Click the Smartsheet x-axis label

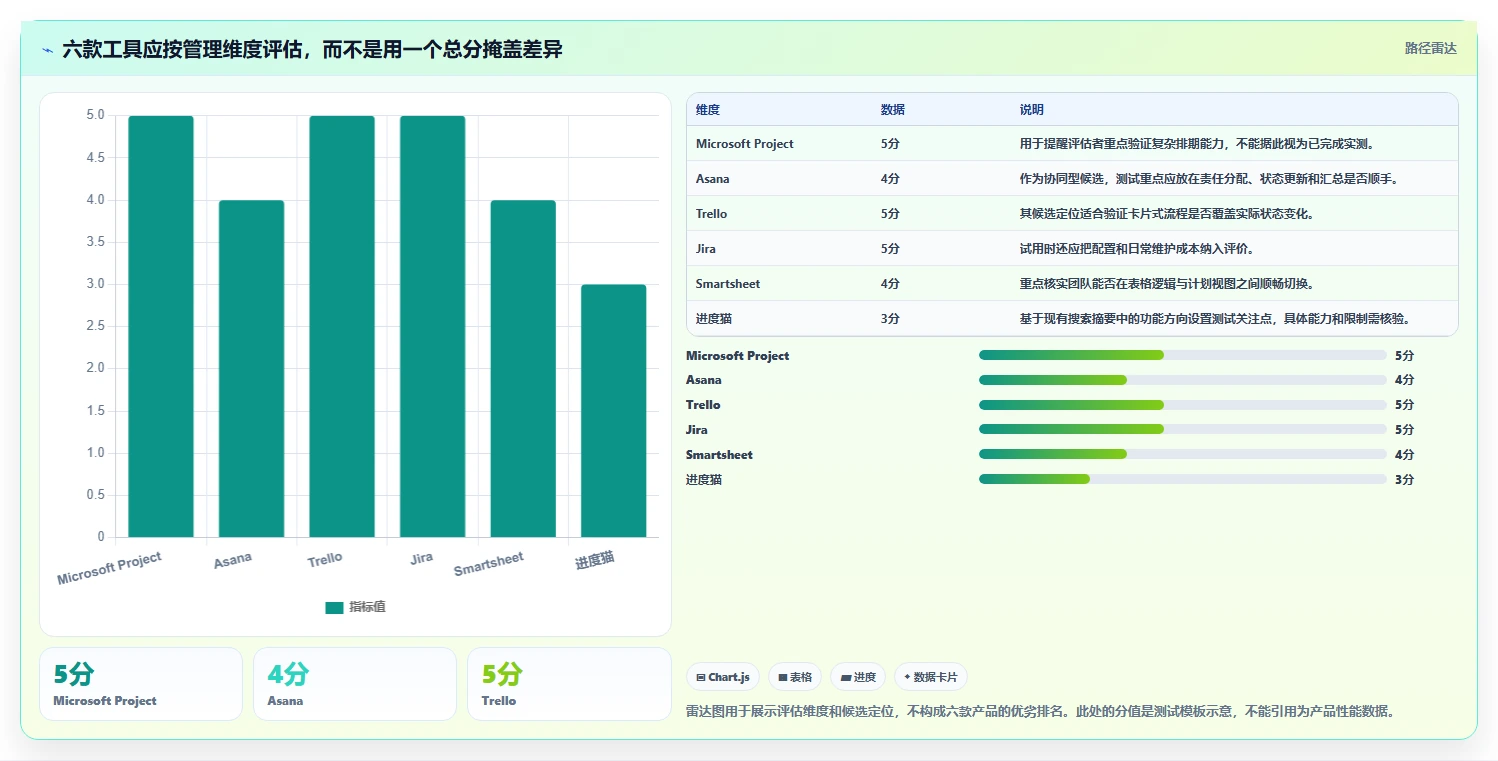tap(489, 564)
